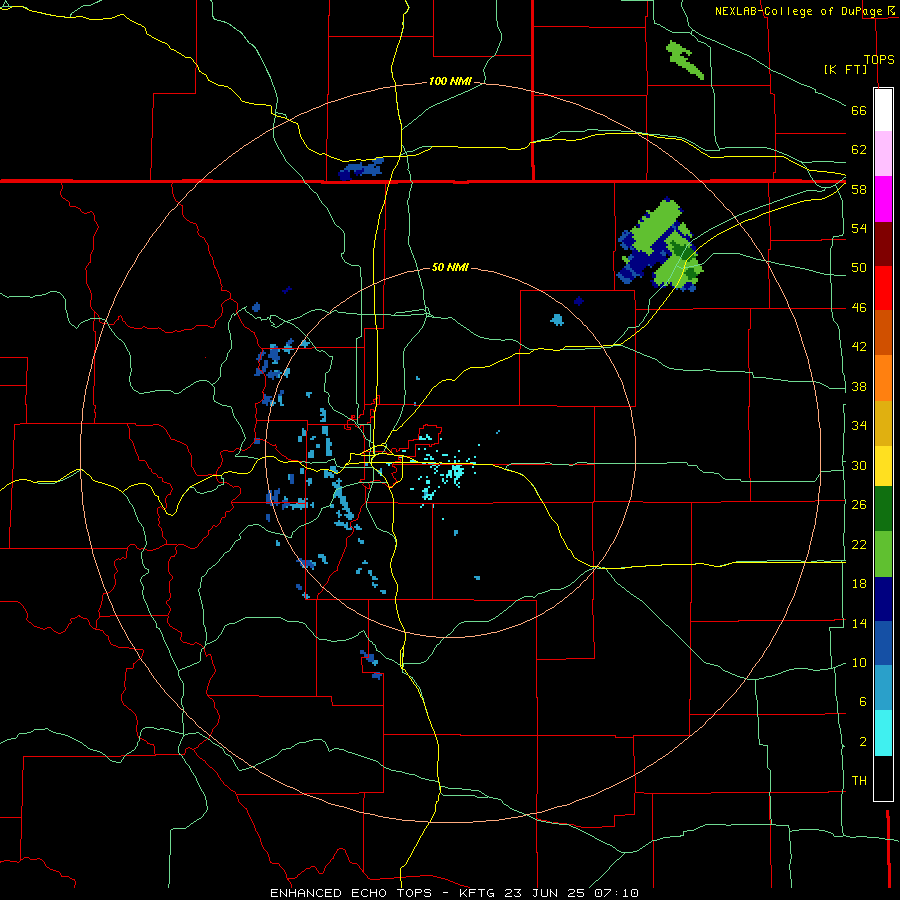Click legend value 22

click(859, 544)
